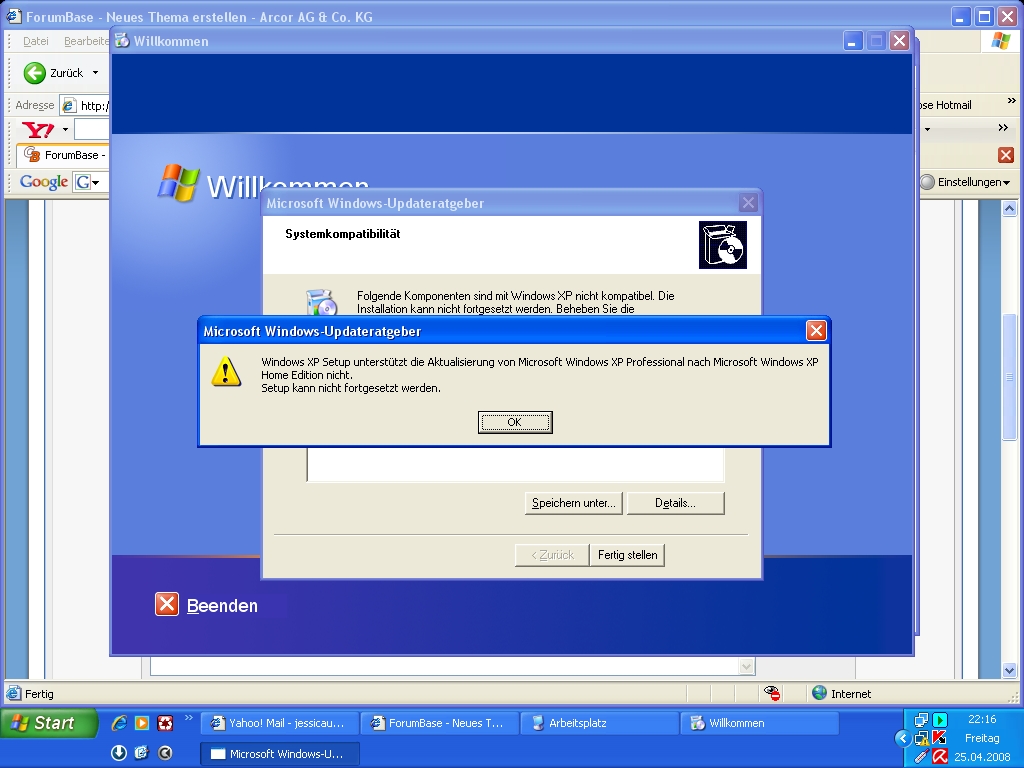The image size is (1024, 768).
Task: Close the warning dialog with the red X
Action: click(x=816, y=330)
